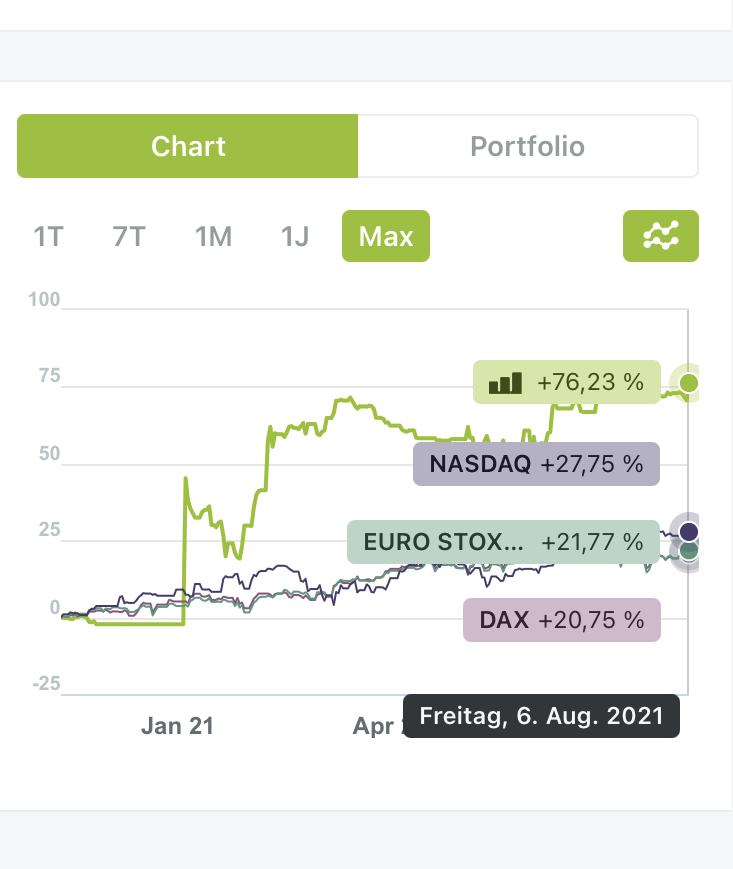Select the Max time range
Viewport: 733px width, 869px height.
(385, 237)
